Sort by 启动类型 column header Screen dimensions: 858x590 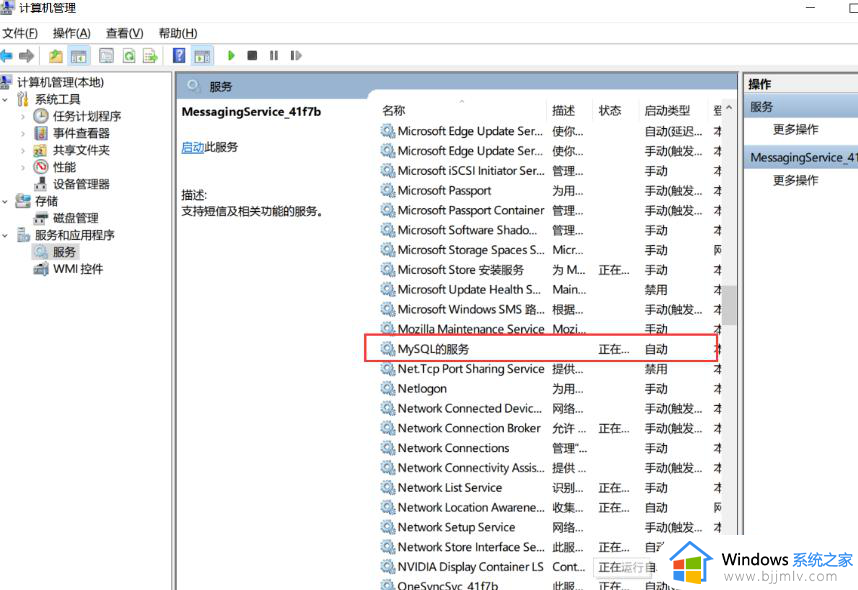667,111
